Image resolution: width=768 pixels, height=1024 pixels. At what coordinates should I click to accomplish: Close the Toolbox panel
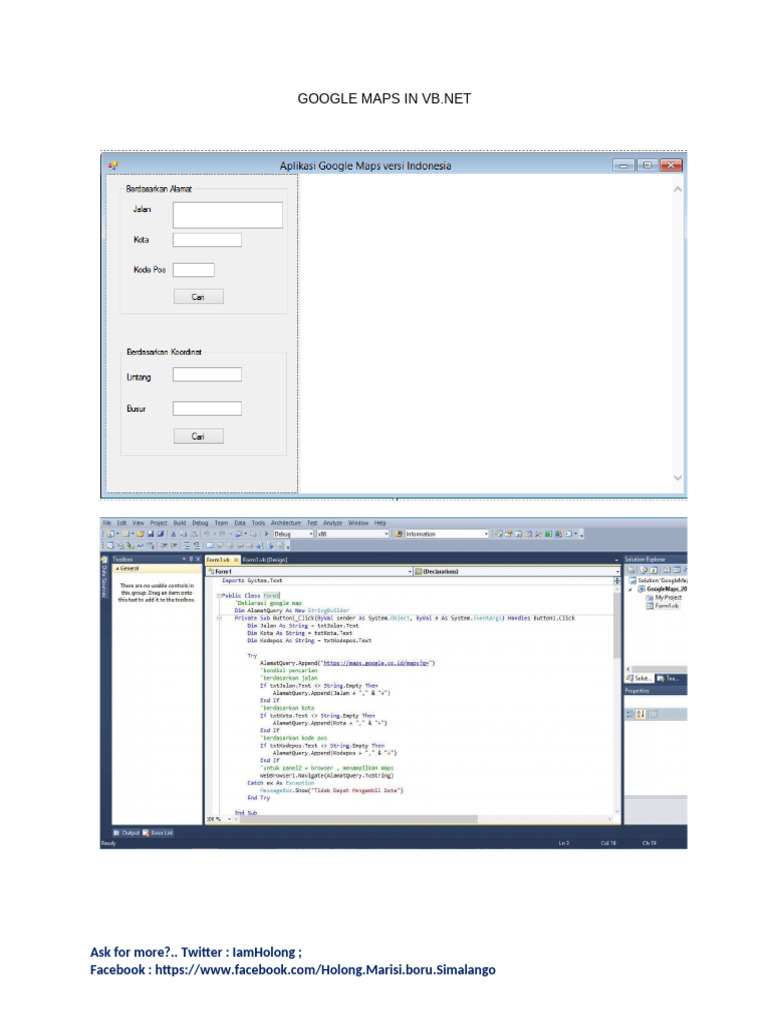pyautogui.click(x=199, y=559)
